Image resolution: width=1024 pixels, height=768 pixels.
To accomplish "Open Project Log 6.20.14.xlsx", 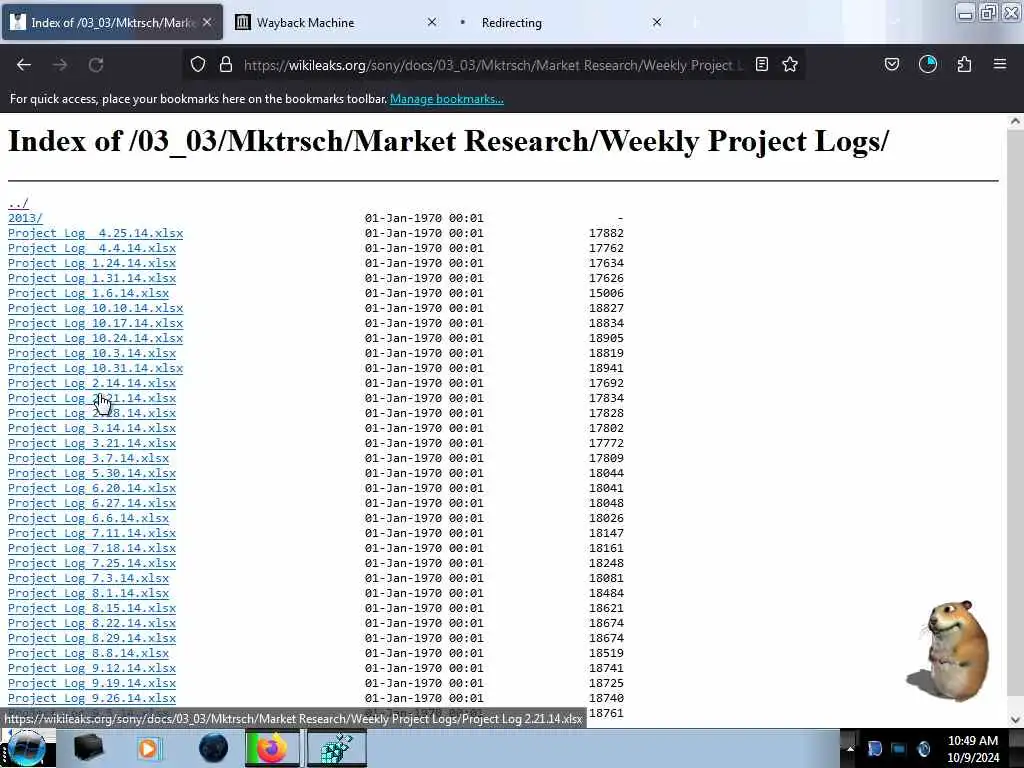I will [92, 488].
